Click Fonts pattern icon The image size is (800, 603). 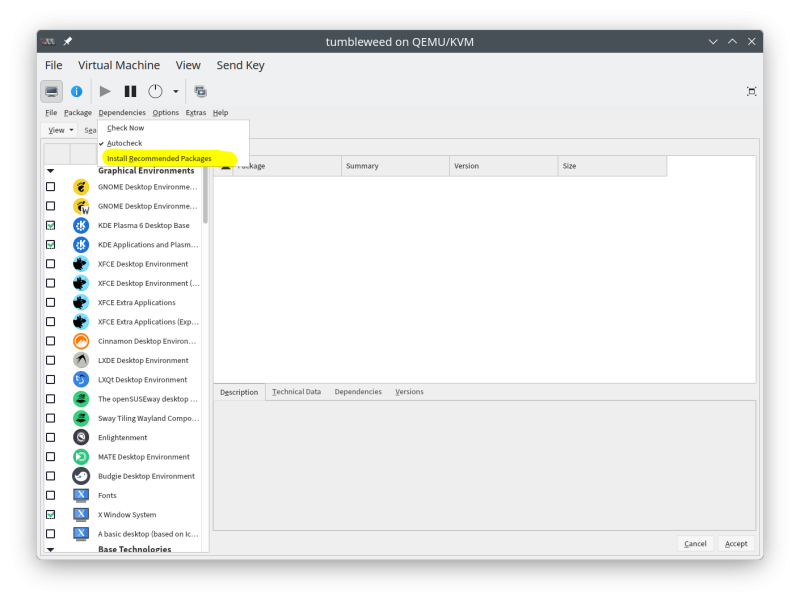pos(81,495)
